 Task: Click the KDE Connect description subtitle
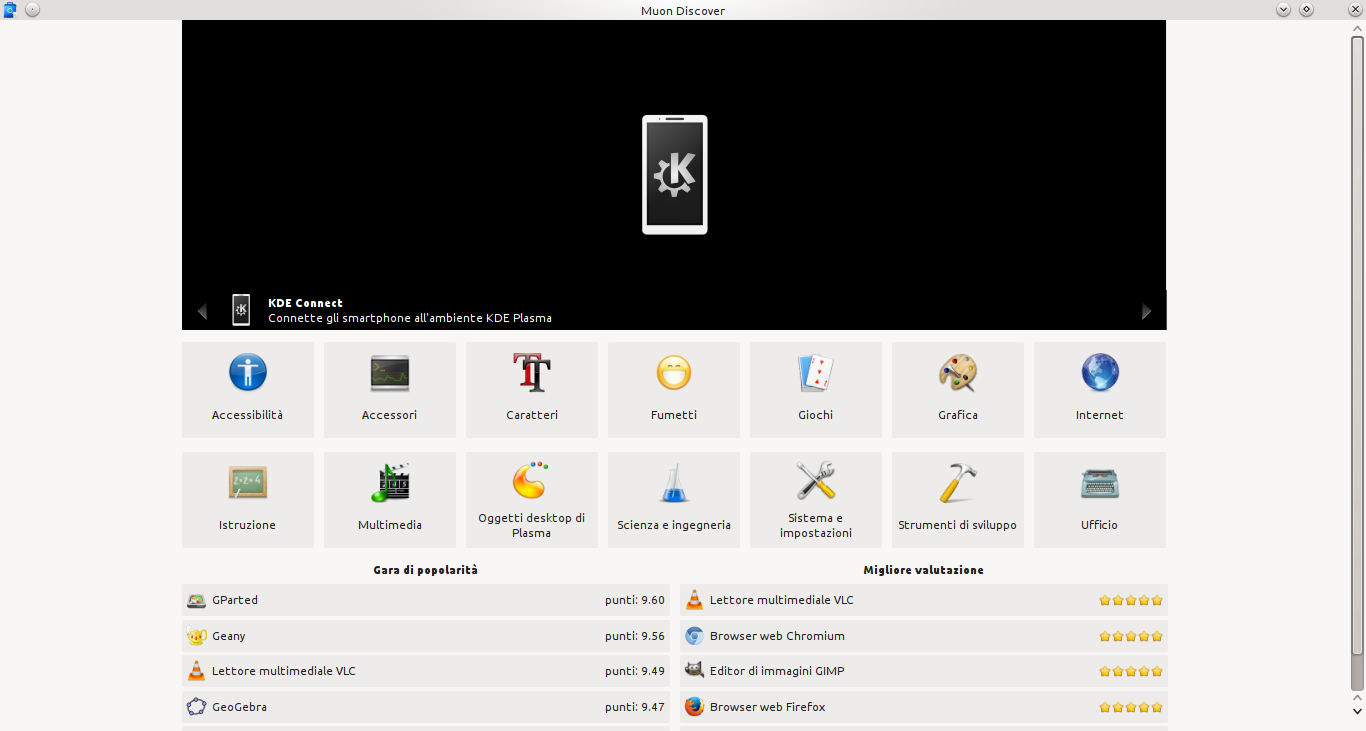point(410,318)
